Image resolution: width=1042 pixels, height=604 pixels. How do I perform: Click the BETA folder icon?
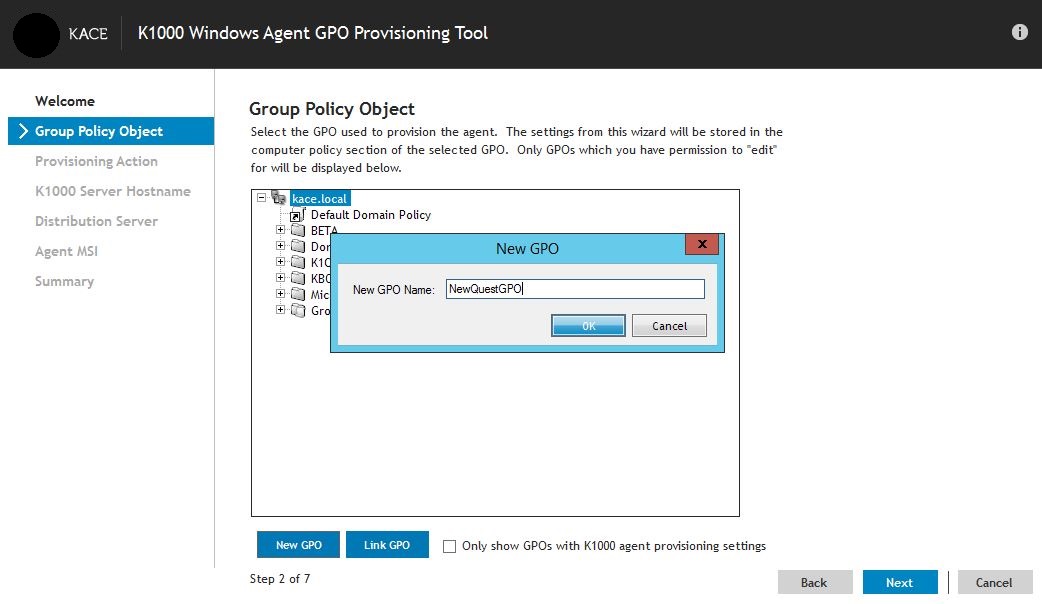(298, 230)
